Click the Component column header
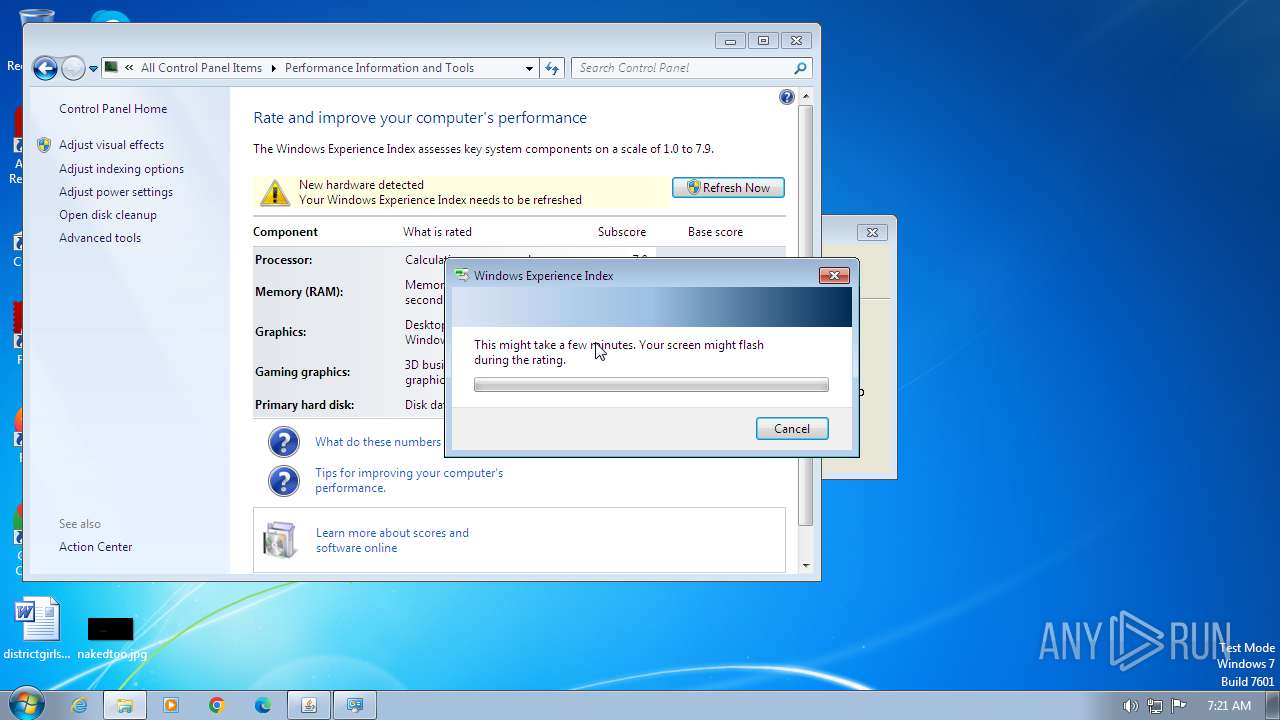The height and width of the screenshot is (720, 1280). coord(285,232)
